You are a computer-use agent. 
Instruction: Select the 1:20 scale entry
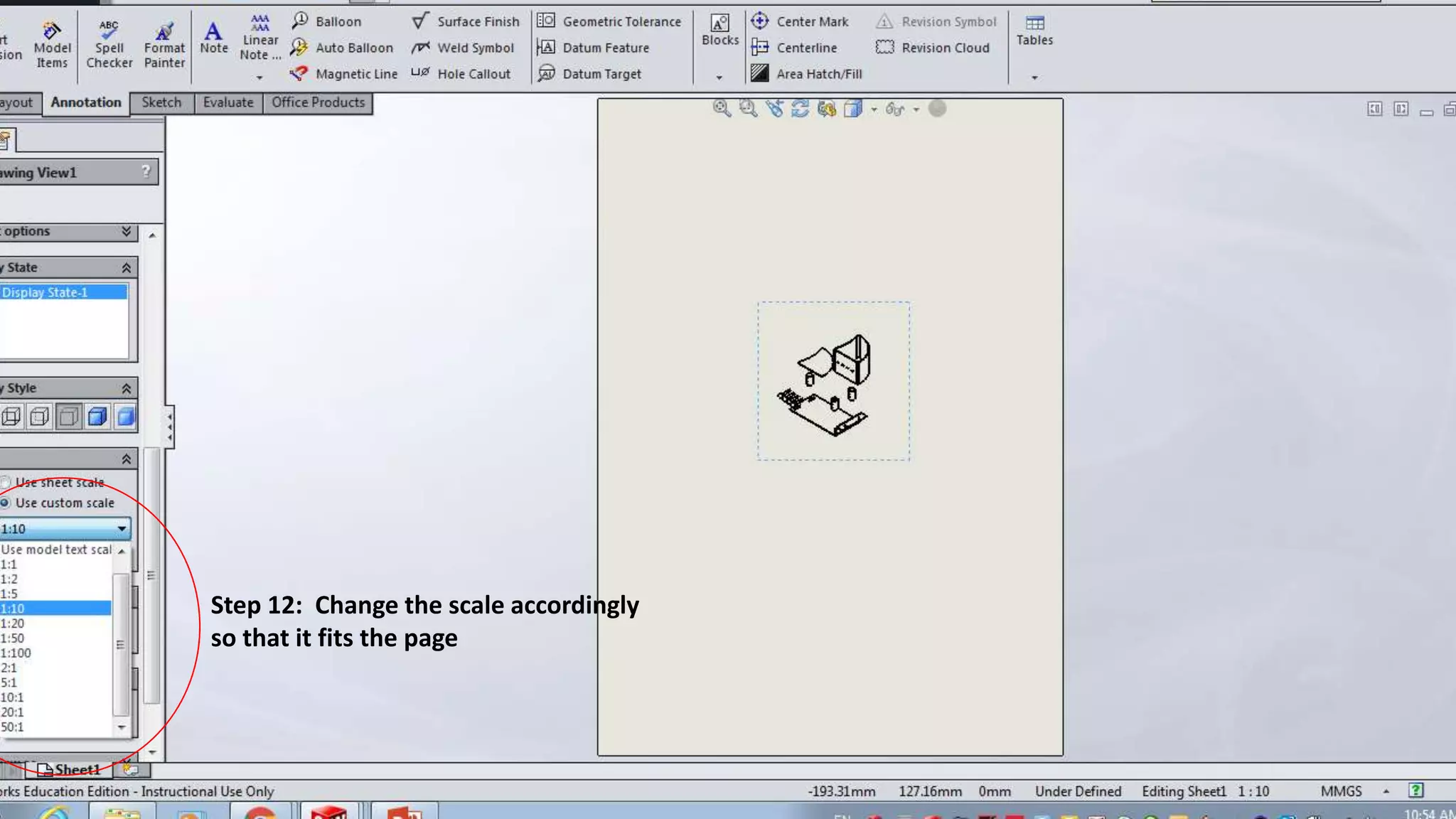coord(55,623)
